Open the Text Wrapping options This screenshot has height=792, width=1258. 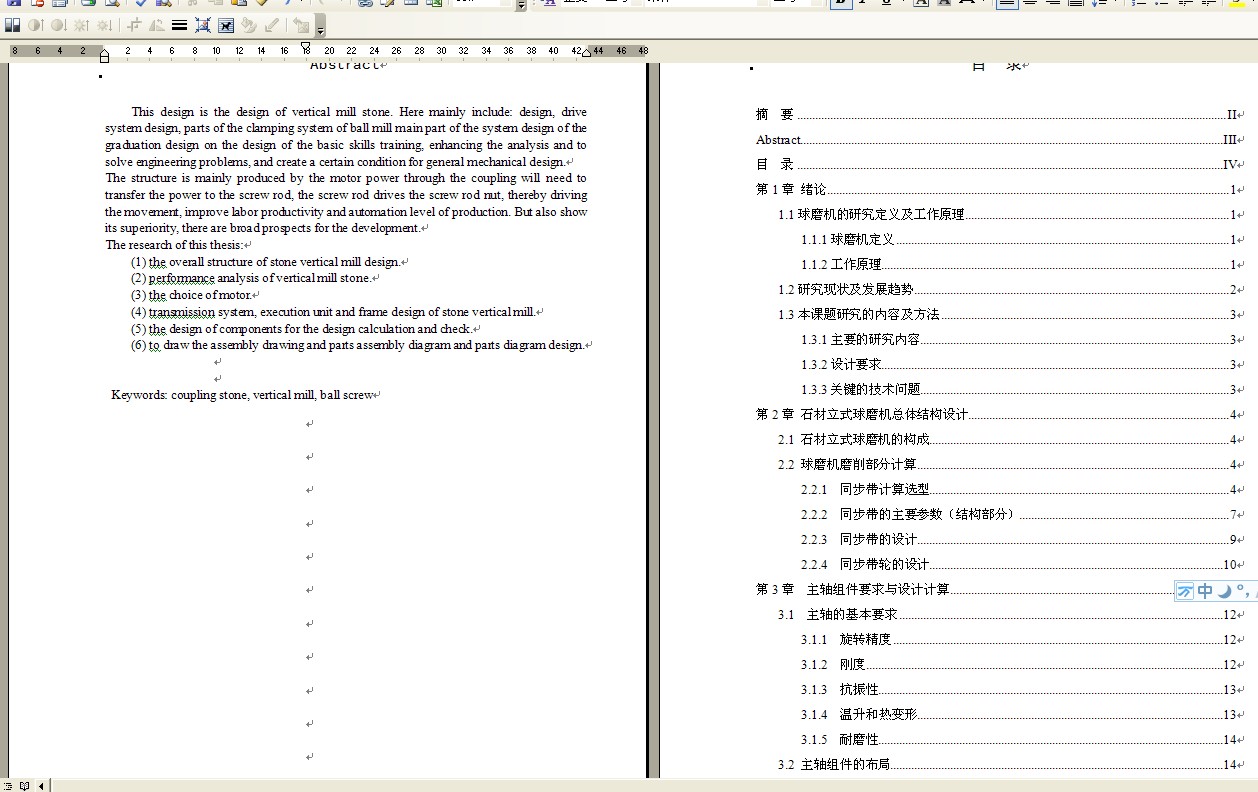[x=226, y=25]
